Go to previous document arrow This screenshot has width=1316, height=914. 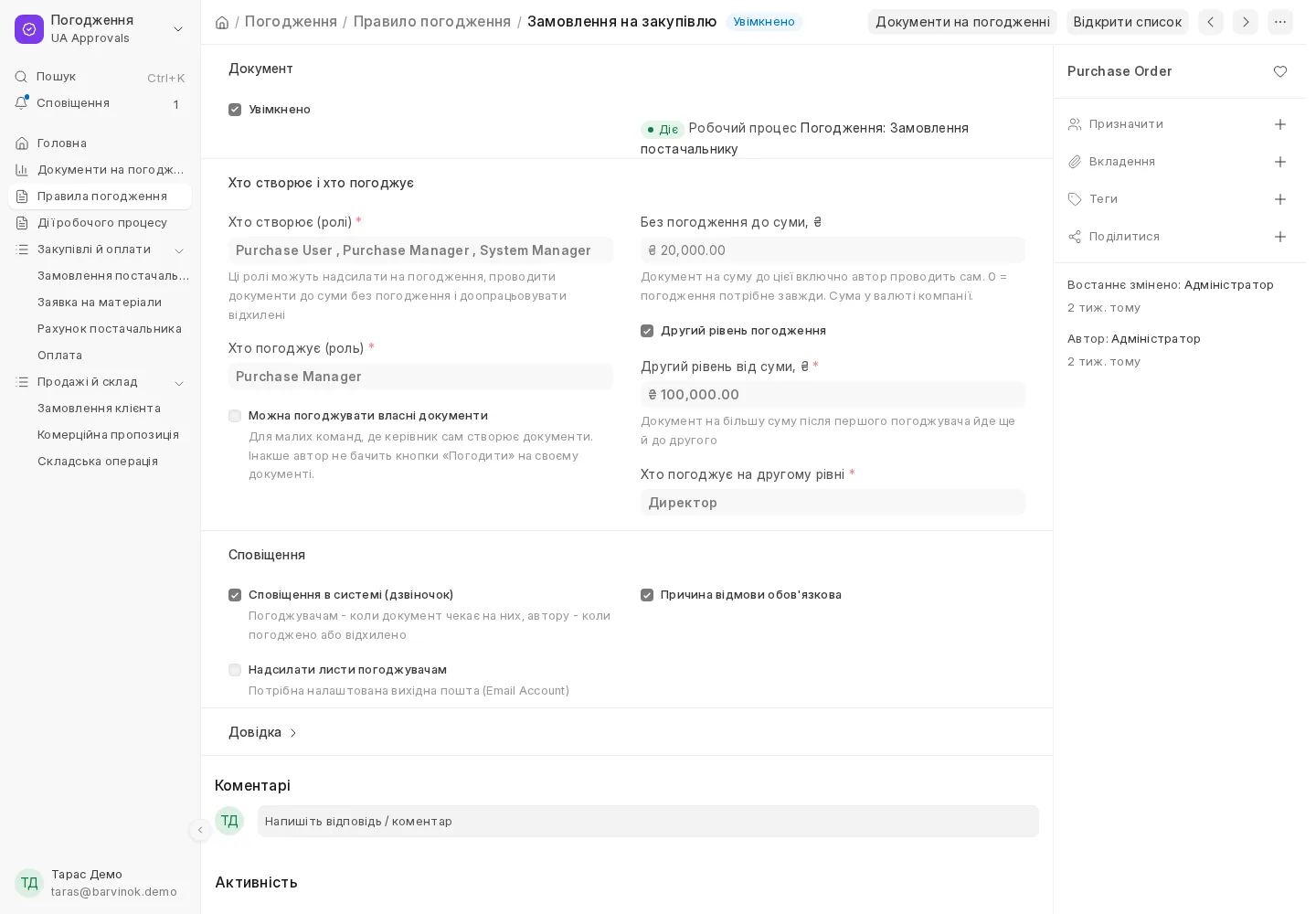point(1211,22)
